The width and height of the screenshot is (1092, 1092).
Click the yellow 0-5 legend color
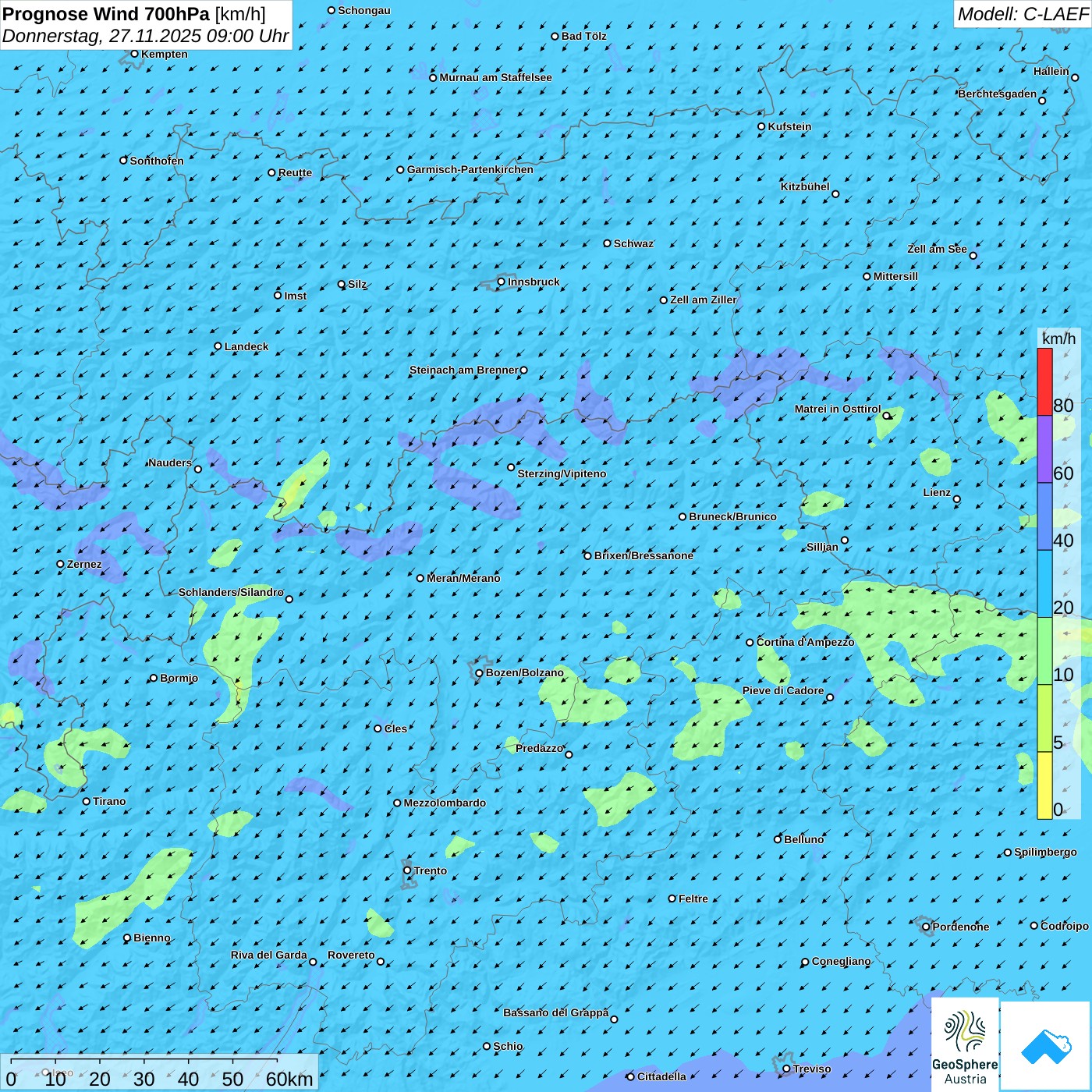click(1044, 785)
